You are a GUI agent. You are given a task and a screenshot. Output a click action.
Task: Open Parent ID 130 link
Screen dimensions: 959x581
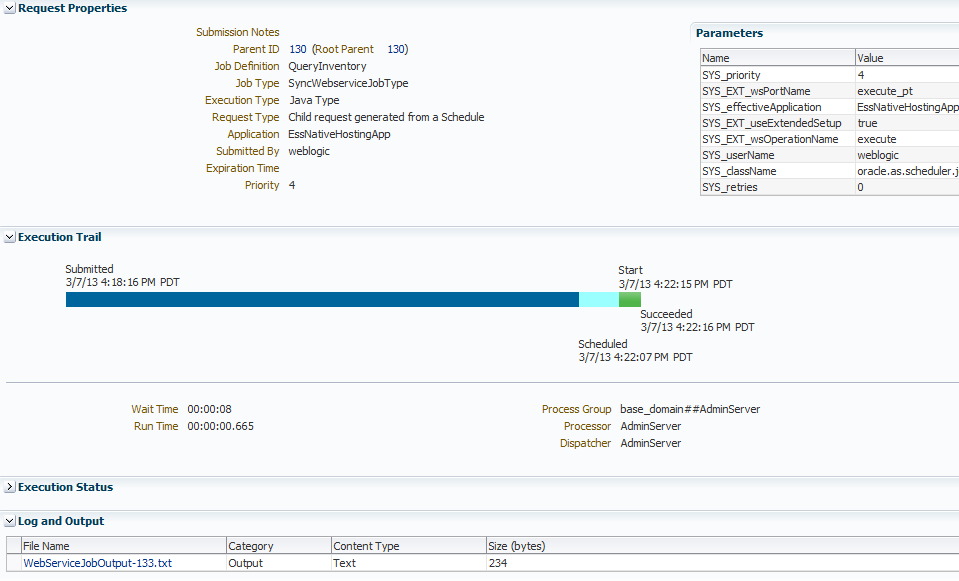[297, 49]
